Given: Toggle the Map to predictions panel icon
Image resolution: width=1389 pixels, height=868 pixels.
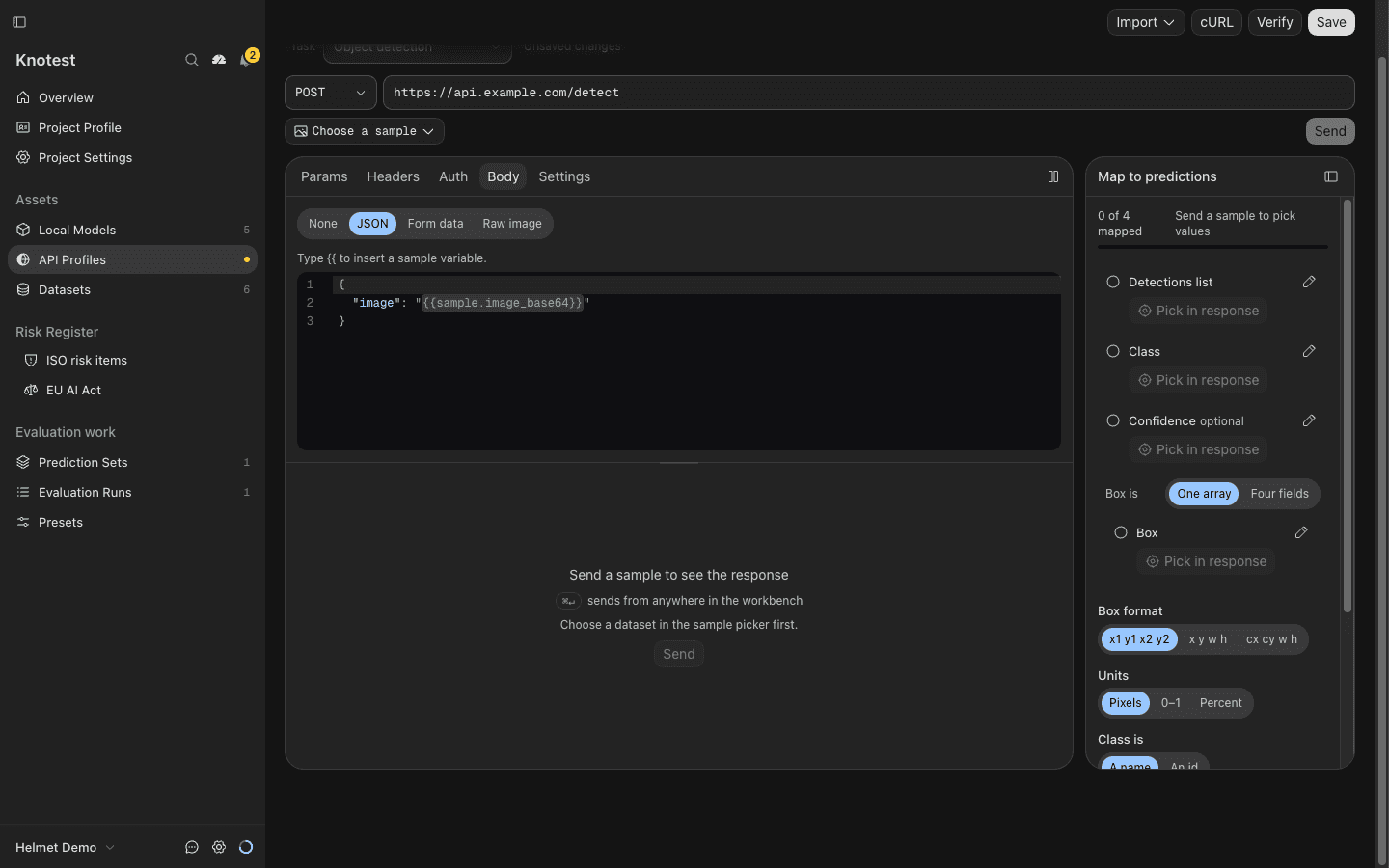Looking at the screenshot, I should coord(1331,176).
